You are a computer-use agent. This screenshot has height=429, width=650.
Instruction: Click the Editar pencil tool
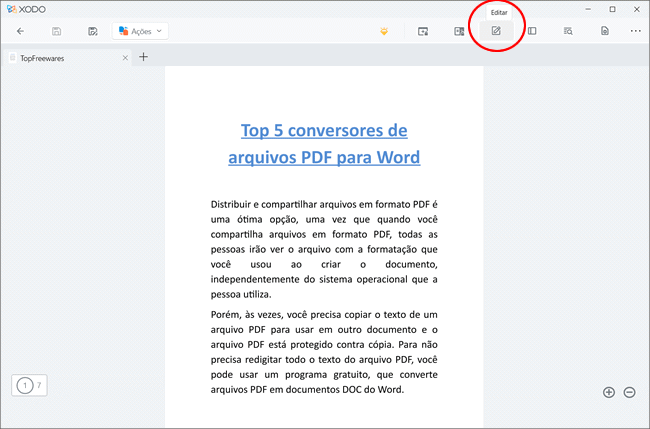[x=495, y=31]
